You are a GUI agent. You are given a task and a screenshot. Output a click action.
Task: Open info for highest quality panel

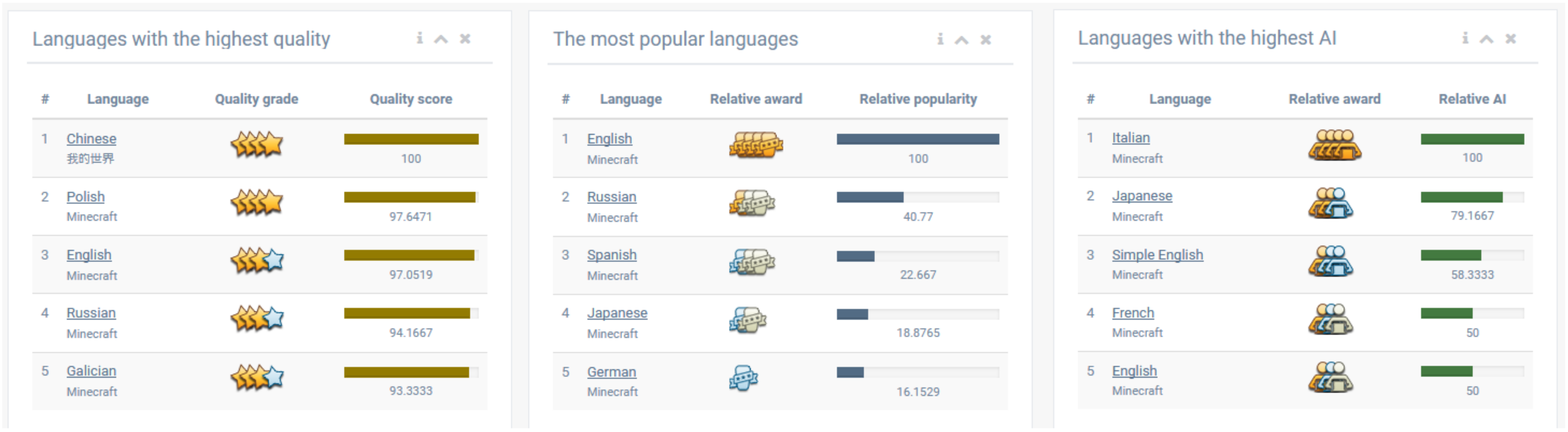pos(419,38)
